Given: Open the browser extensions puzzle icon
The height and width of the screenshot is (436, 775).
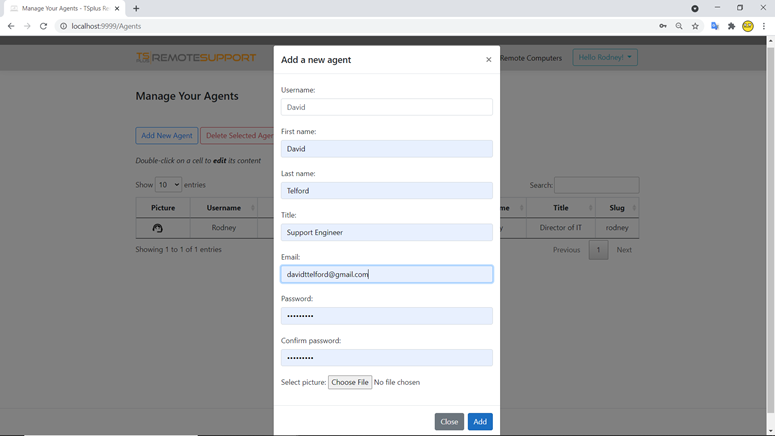Looking at the screenshot, I should (731, 26).
